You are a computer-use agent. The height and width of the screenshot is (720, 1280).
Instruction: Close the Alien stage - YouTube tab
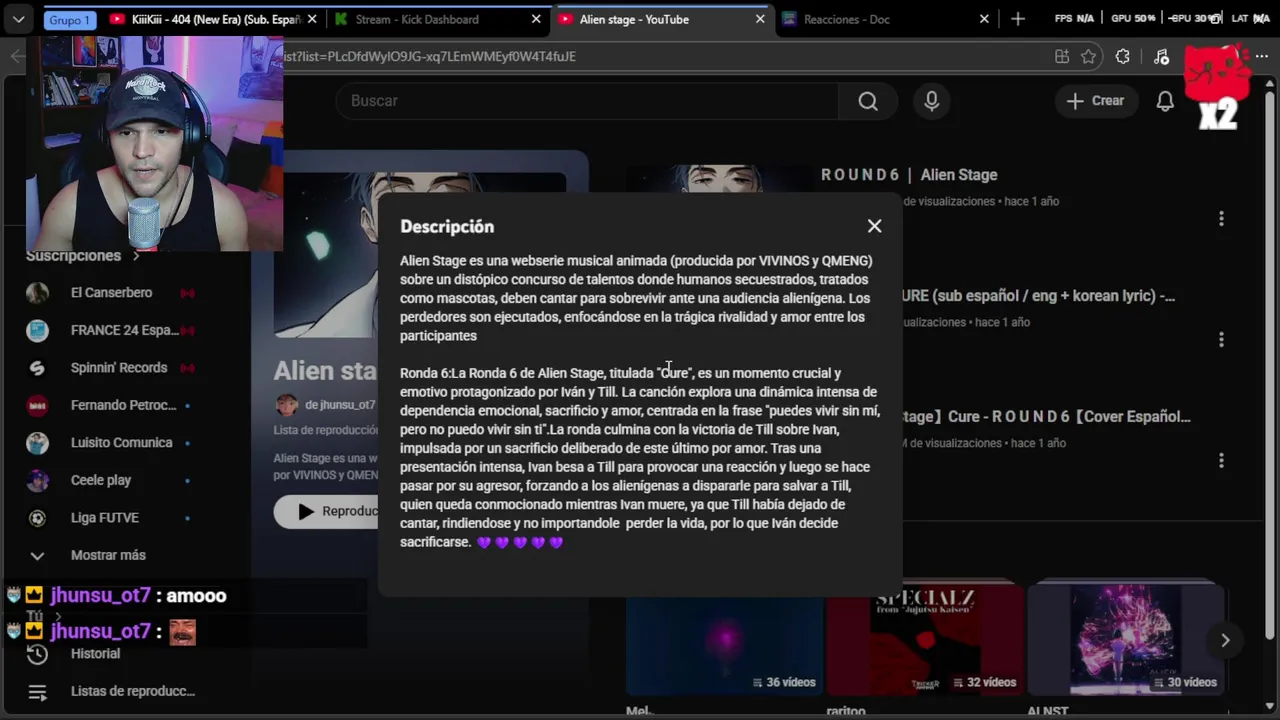[760, 19]
